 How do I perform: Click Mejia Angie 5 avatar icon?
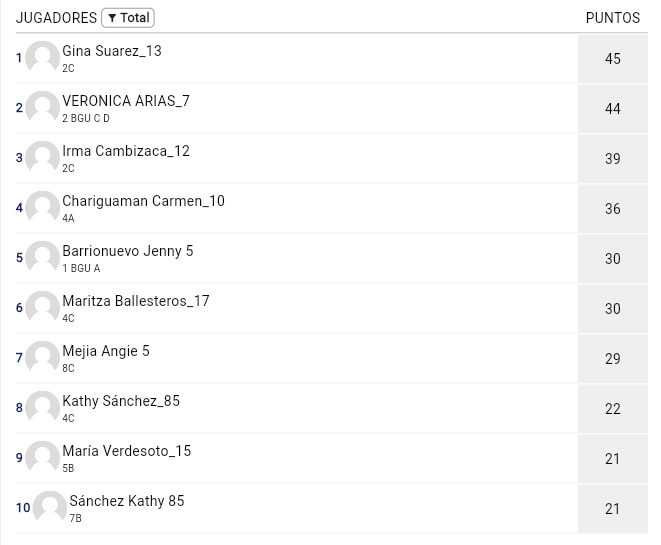point(42,357)
